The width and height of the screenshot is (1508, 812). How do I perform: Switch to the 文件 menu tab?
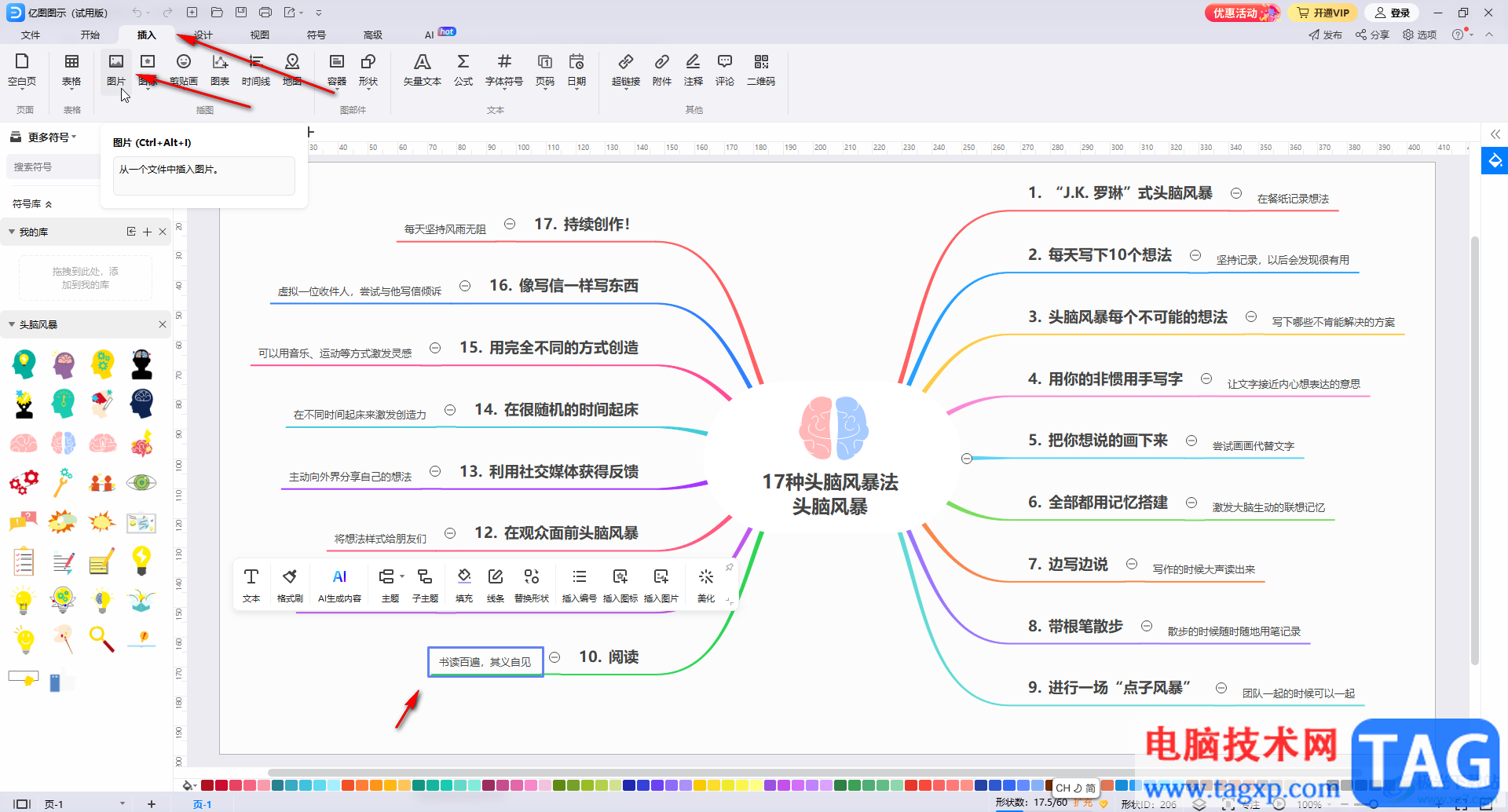pyautogui.click(x=31, y=35)
